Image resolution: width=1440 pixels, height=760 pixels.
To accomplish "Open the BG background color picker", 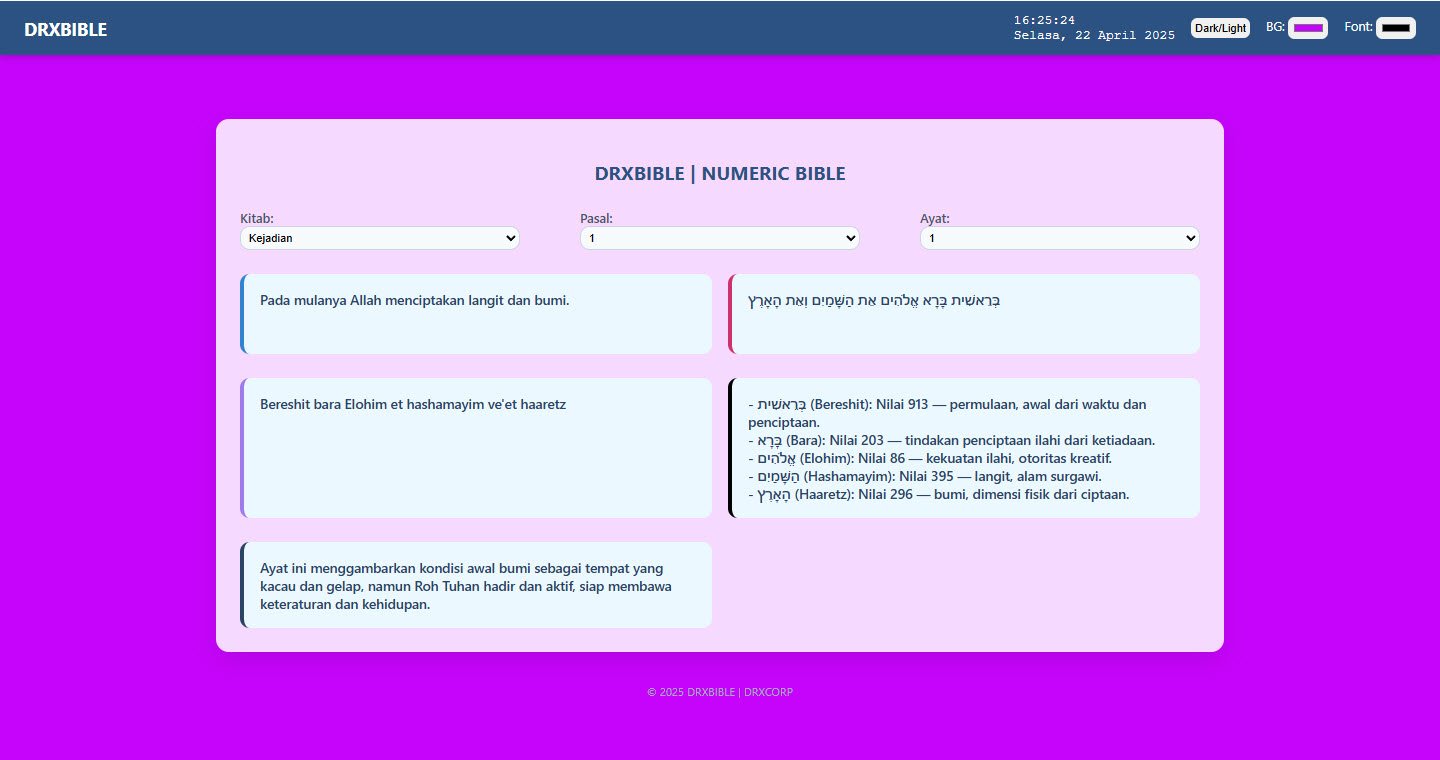I will point(1308,28).
